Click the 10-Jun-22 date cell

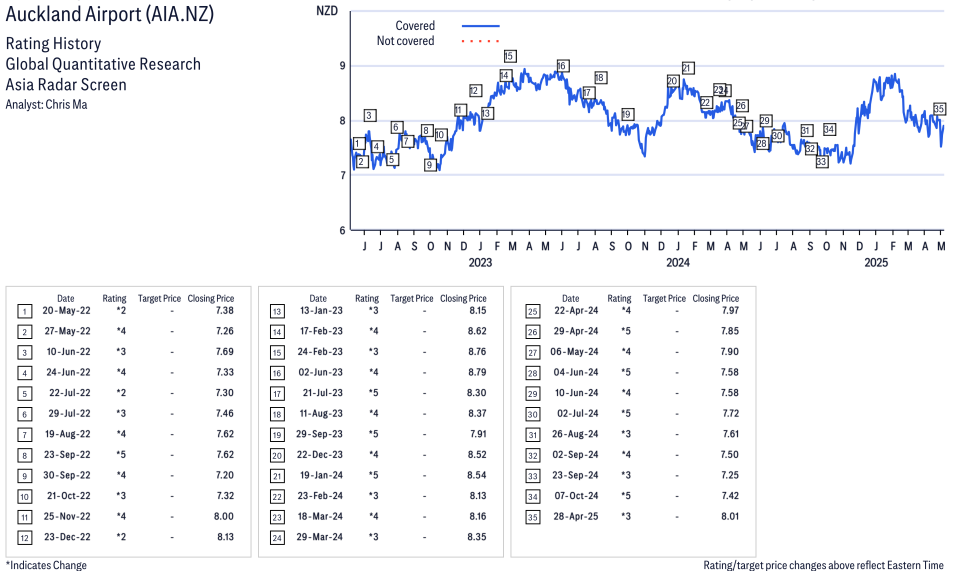68,352
